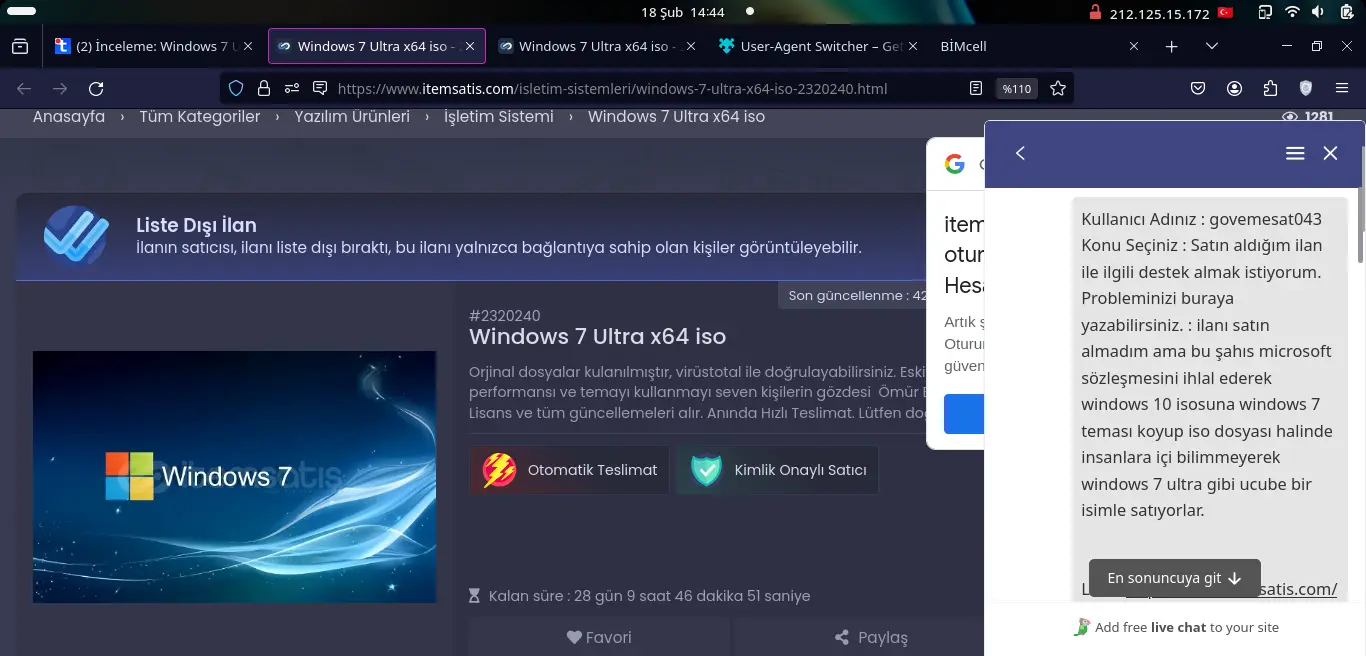This screenshot has height=656, width=1366.
Task: Jump with En sonuncuya git button
Action: tap(1175, 578)
